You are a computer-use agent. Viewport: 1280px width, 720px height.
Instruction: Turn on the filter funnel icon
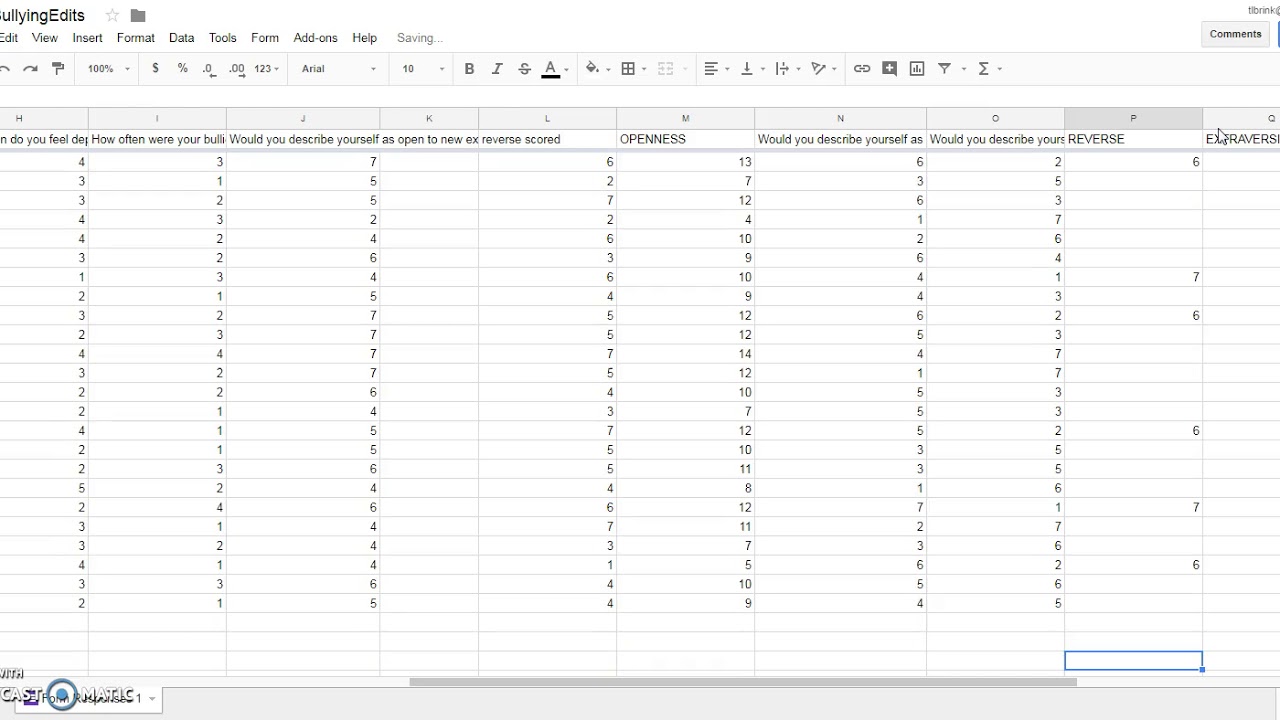click(944, 69)
